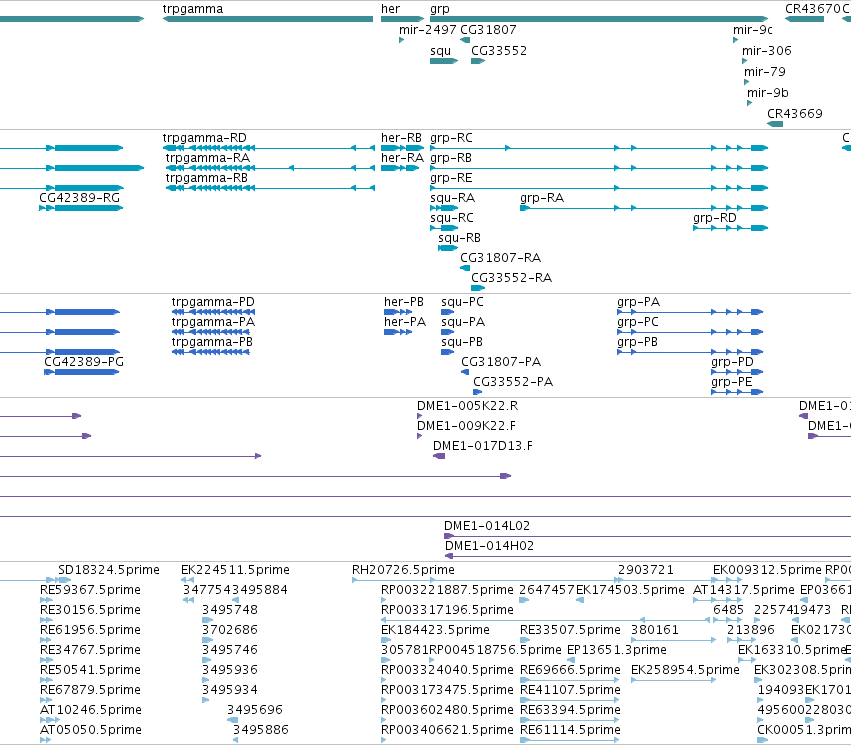Click the trpgamma-PD protein label
Image resolution: width=851 pixels, height=745 pixels.
click(x=213, y=302)
